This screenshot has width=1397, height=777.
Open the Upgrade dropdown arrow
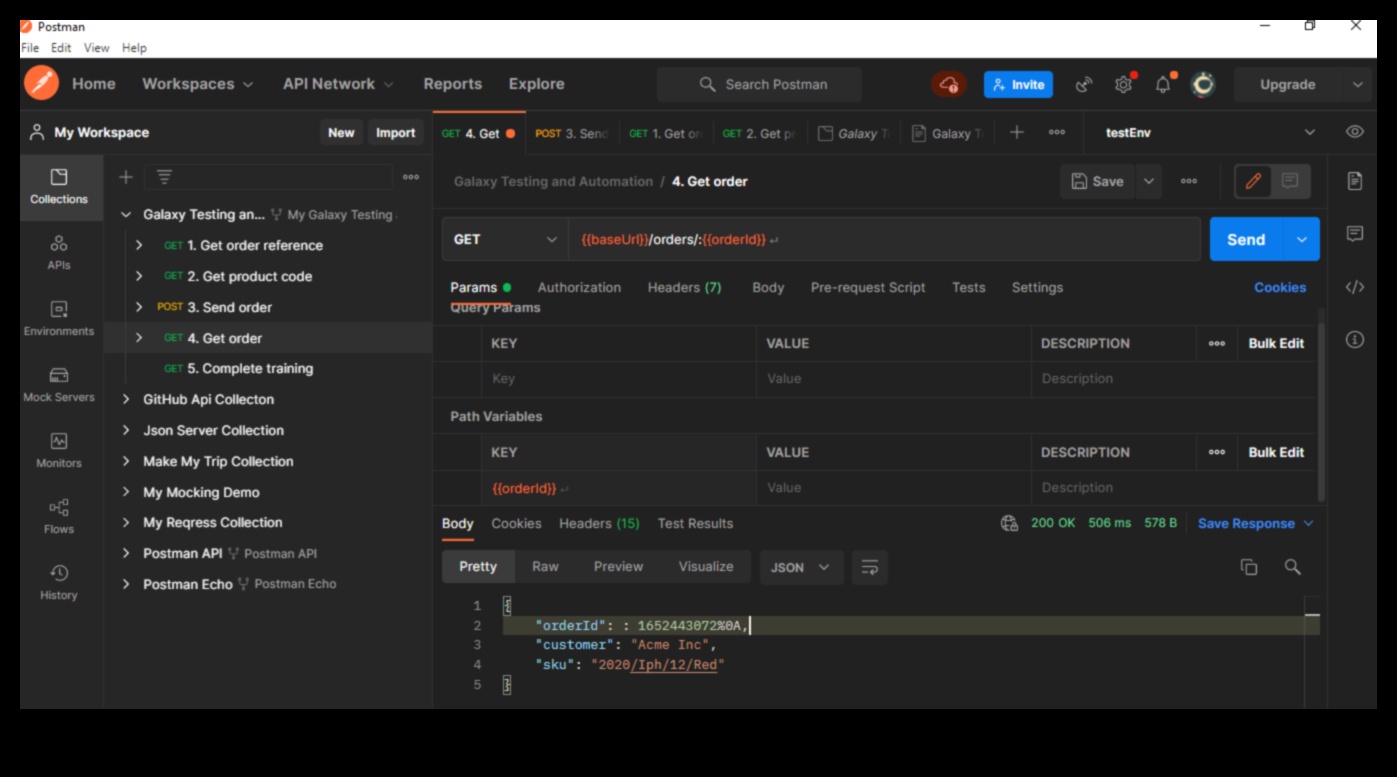[x=1358, y=85]
